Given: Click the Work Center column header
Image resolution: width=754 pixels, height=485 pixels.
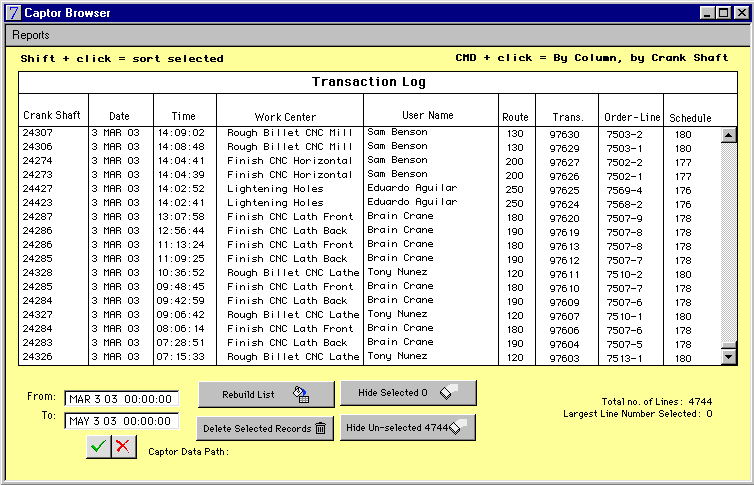Looking at the screenshot, I should [x=285, y=117].
